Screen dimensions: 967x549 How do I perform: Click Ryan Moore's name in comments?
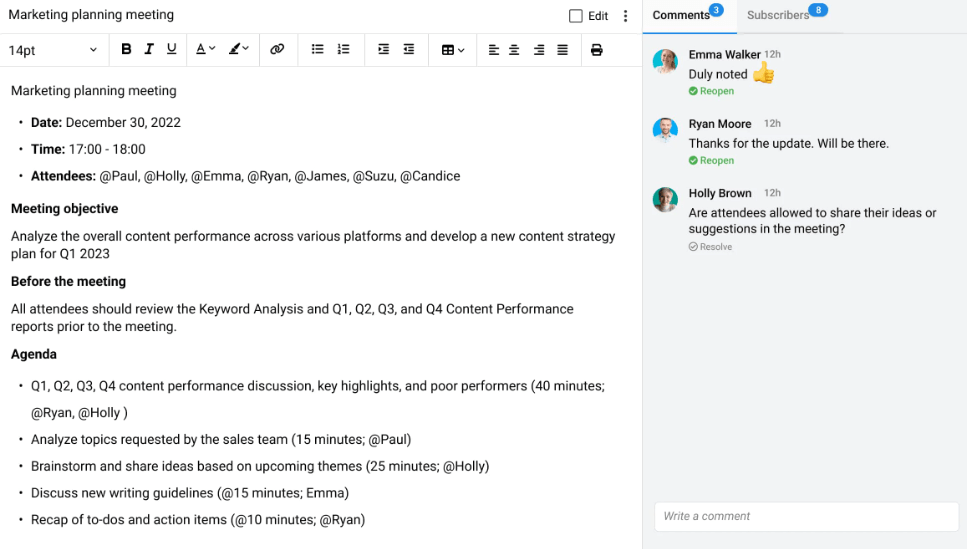pos(720,124)
